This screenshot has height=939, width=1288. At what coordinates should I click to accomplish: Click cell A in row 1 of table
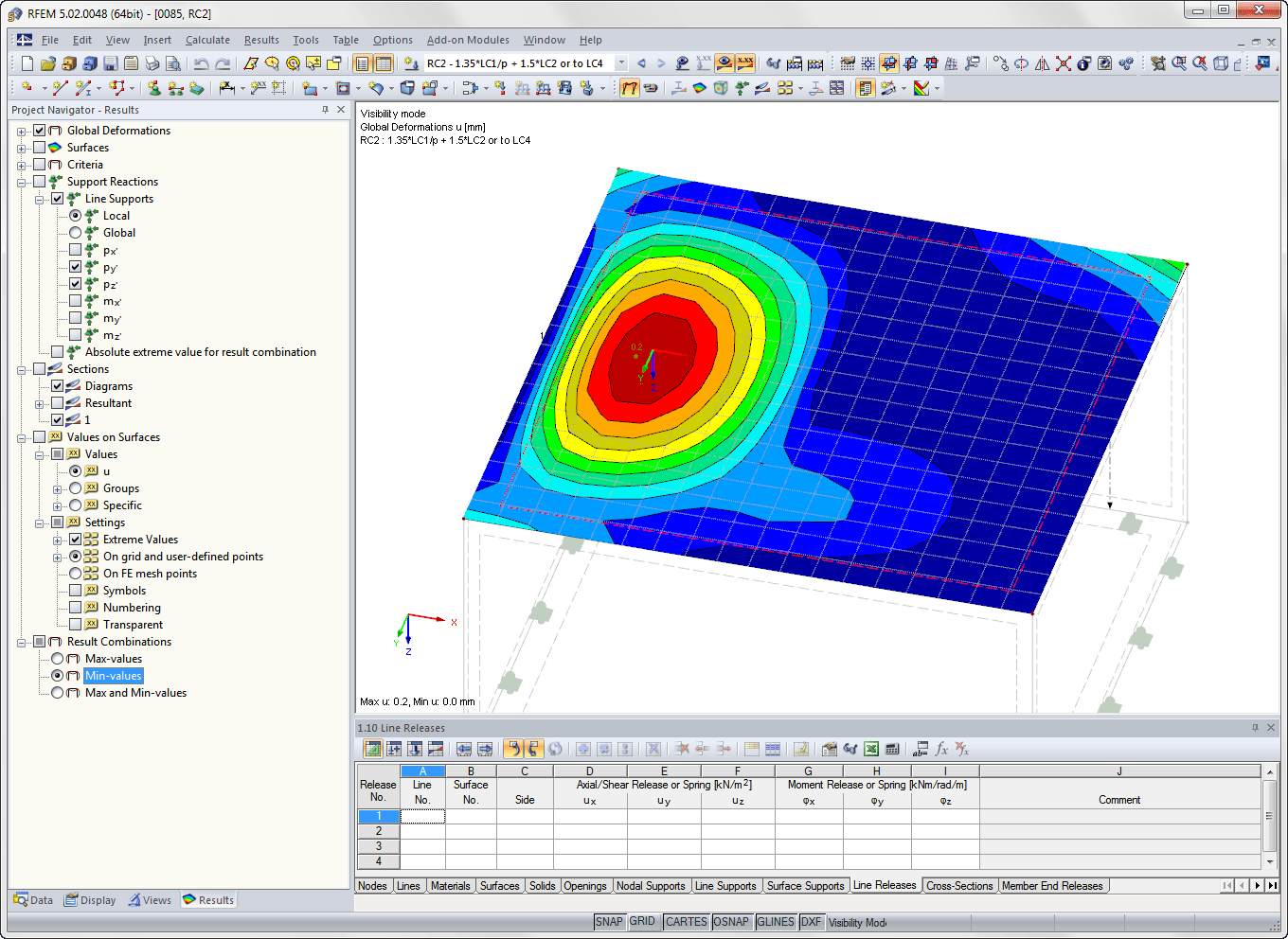[422, 816]
